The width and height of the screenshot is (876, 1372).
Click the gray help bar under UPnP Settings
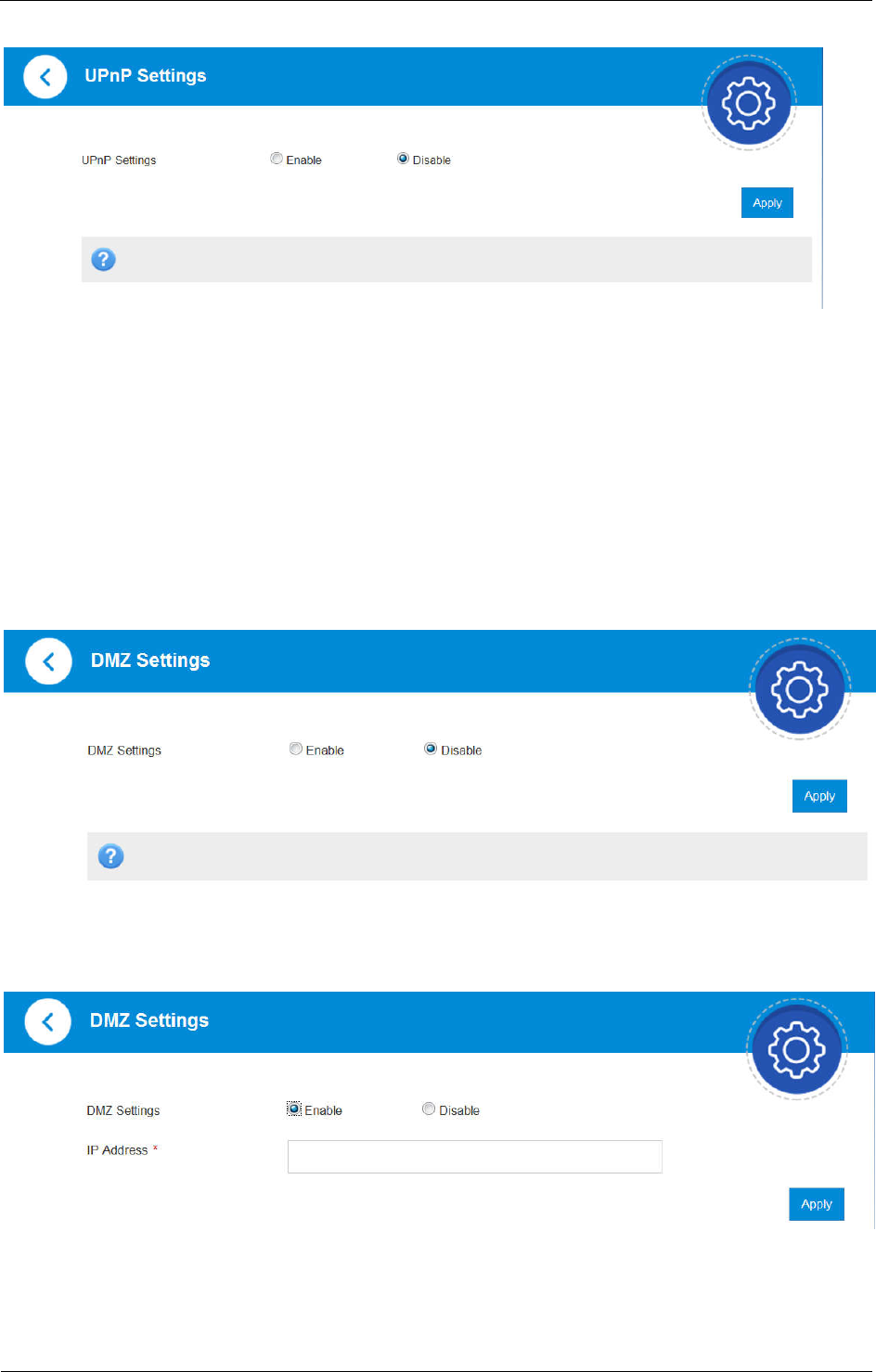(446, 260)
